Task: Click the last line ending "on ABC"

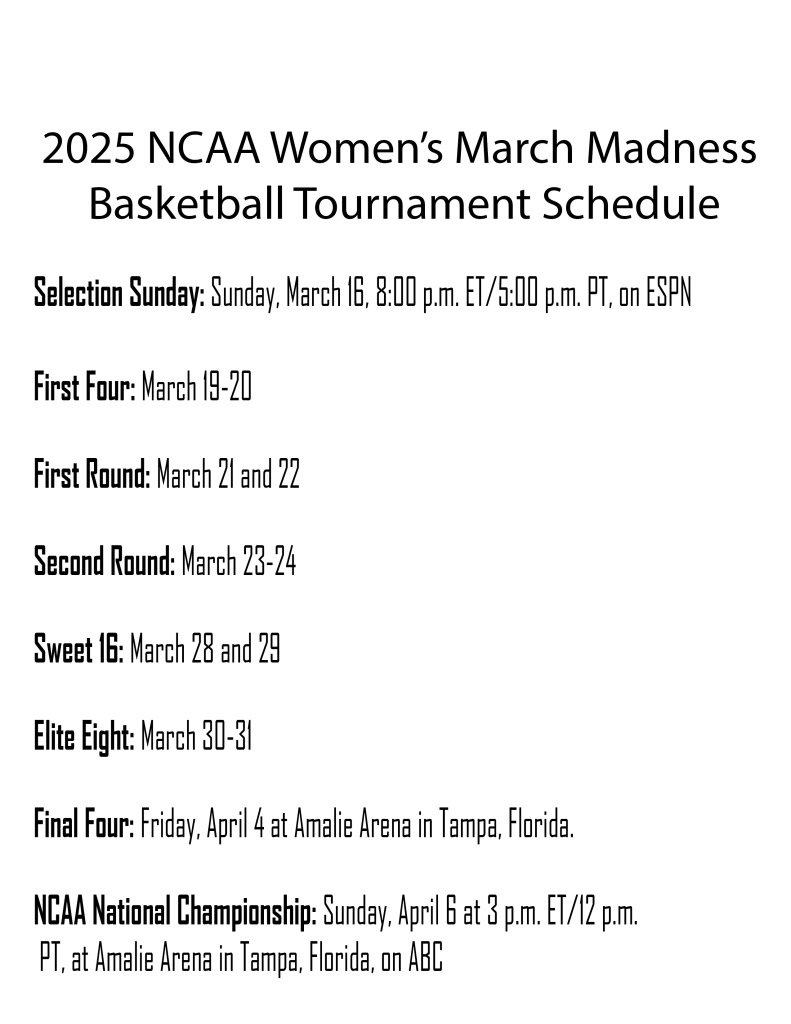Action: tap(240, 961)
